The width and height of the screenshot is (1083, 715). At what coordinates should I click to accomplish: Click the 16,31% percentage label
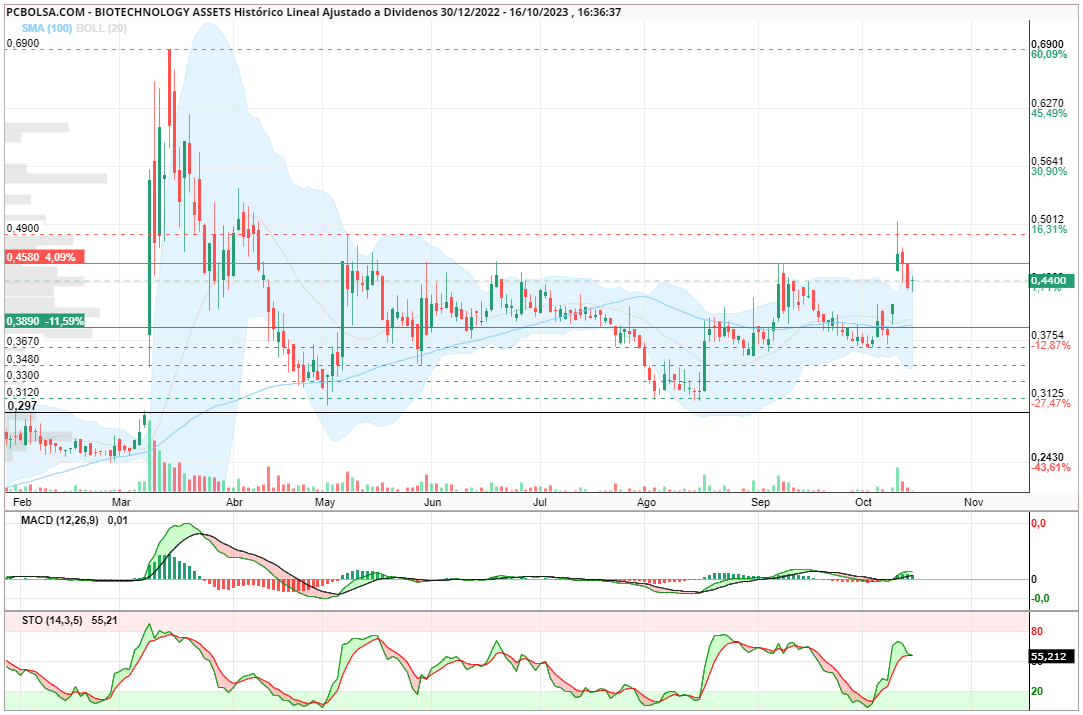[x=1049, y=229]
